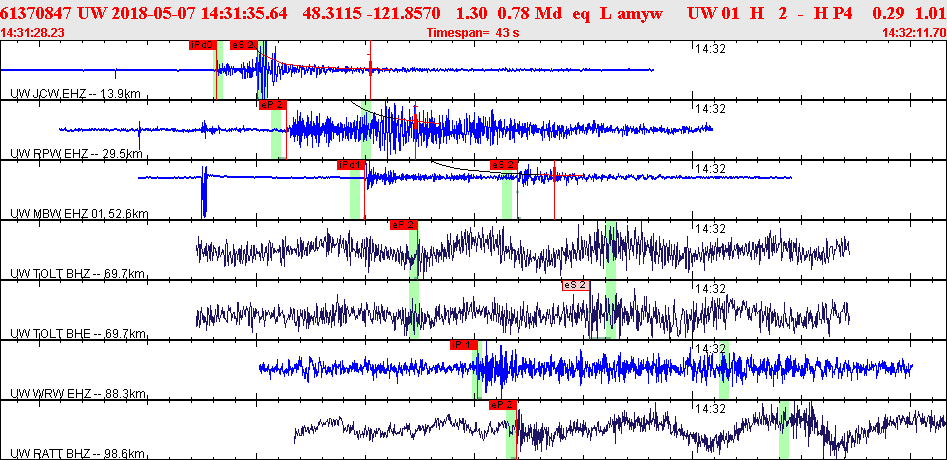The image size is (947, 460).
Task: Select the eS 2 pick flag on JCW trace
Action: pos(244,45)
